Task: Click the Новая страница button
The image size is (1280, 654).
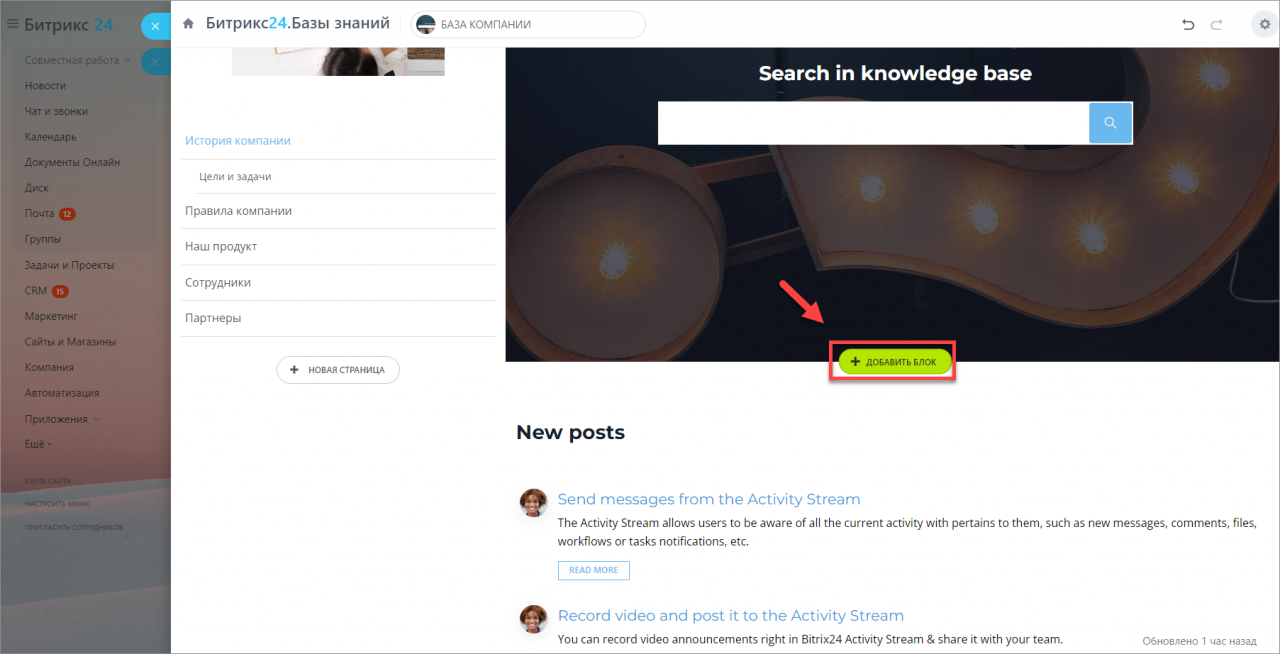Action: [x=338, y=370]
